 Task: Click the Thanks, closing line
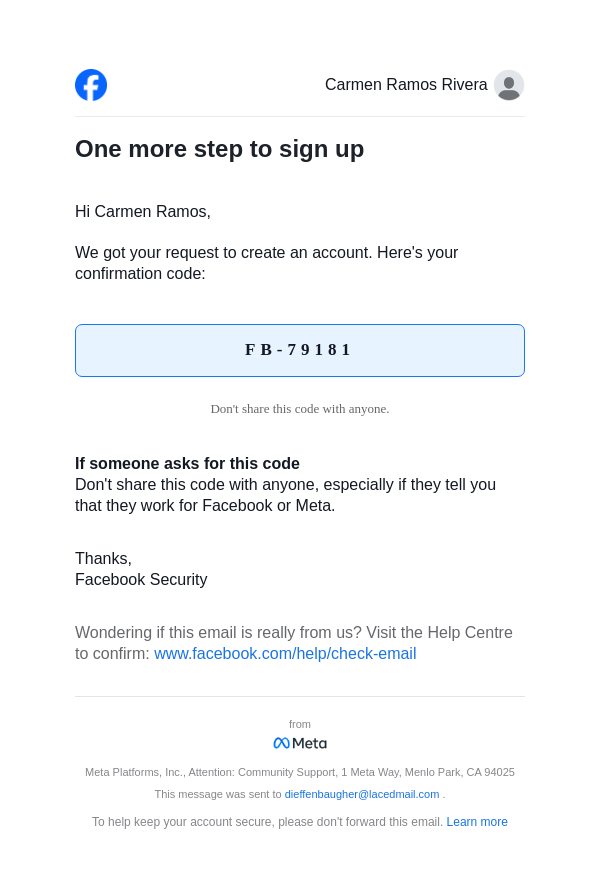pyautogui.click(x=103, y=559)
